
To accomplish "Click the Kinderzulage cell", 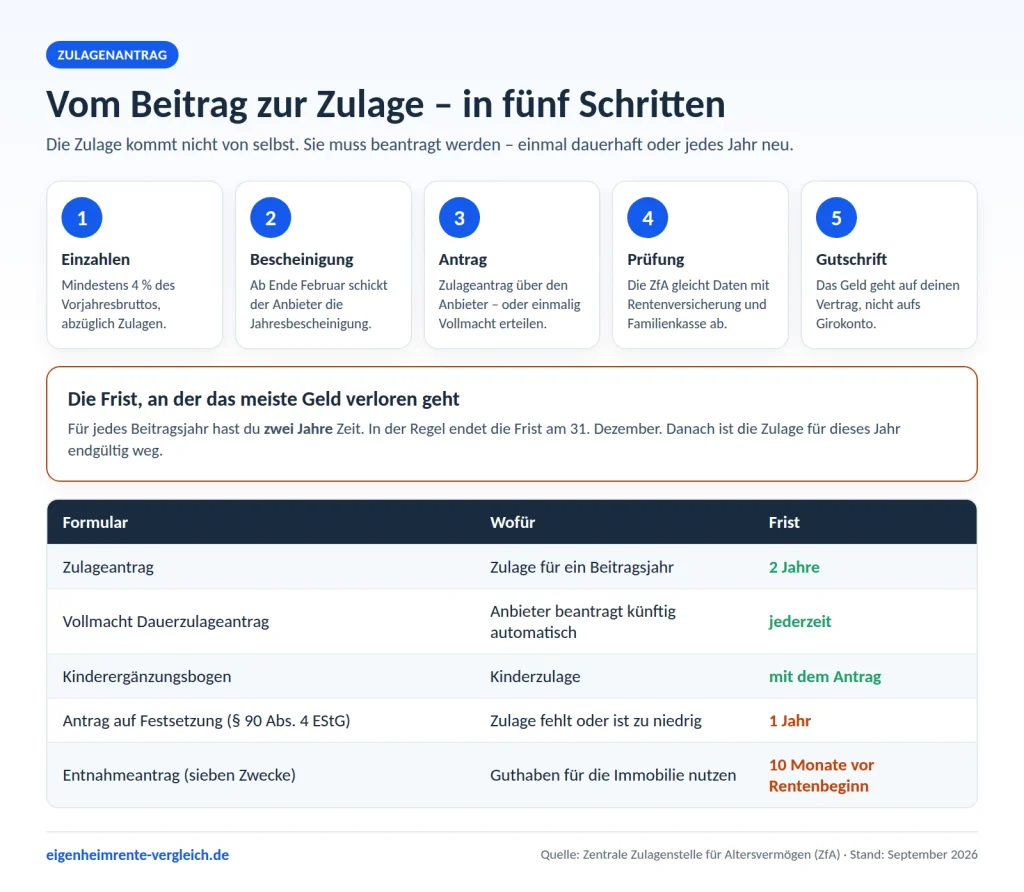I will (536, 677).
